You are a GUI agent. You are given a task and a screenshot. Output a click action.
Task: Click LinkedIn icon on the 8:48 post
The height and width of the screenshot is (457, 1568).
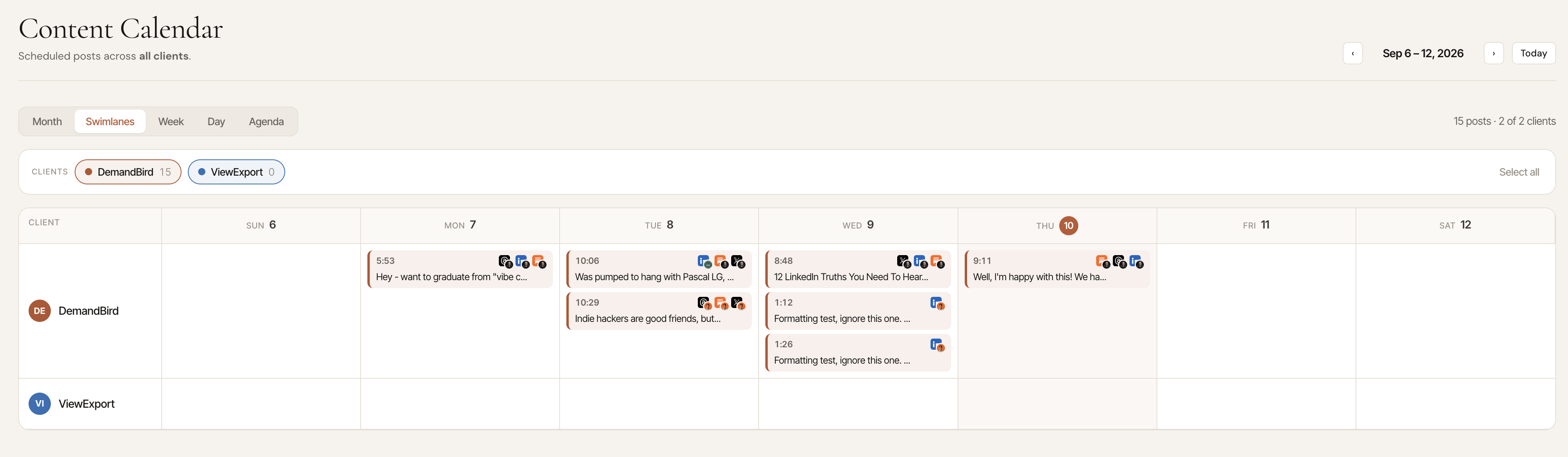[920, 261]
